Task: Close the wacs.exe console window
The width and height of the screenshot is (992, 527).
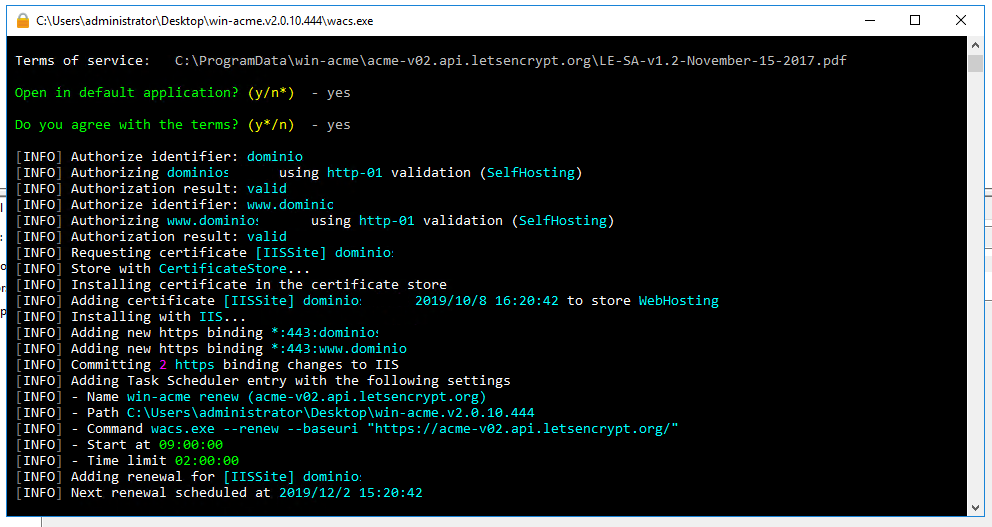Action: (960, 21)
